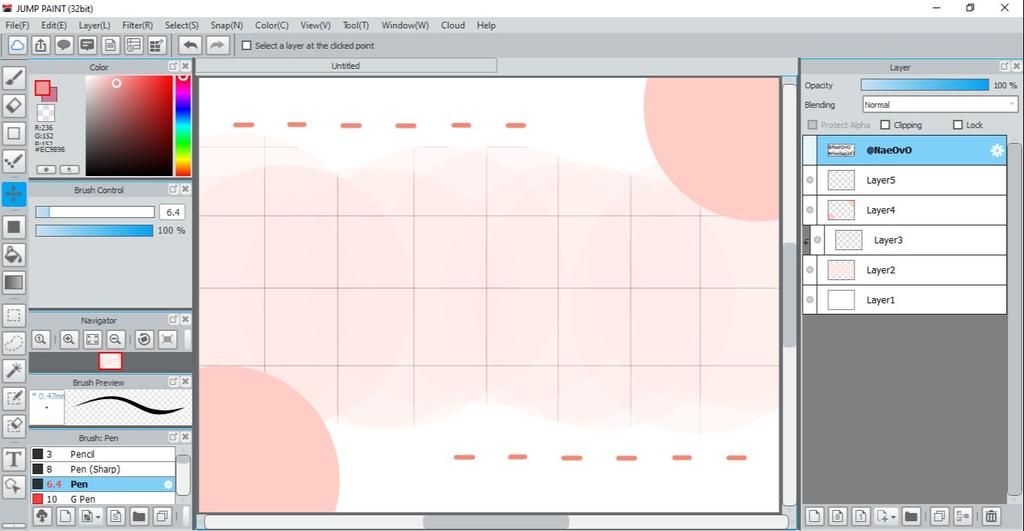Select the Pencil brush

[103, 454]
